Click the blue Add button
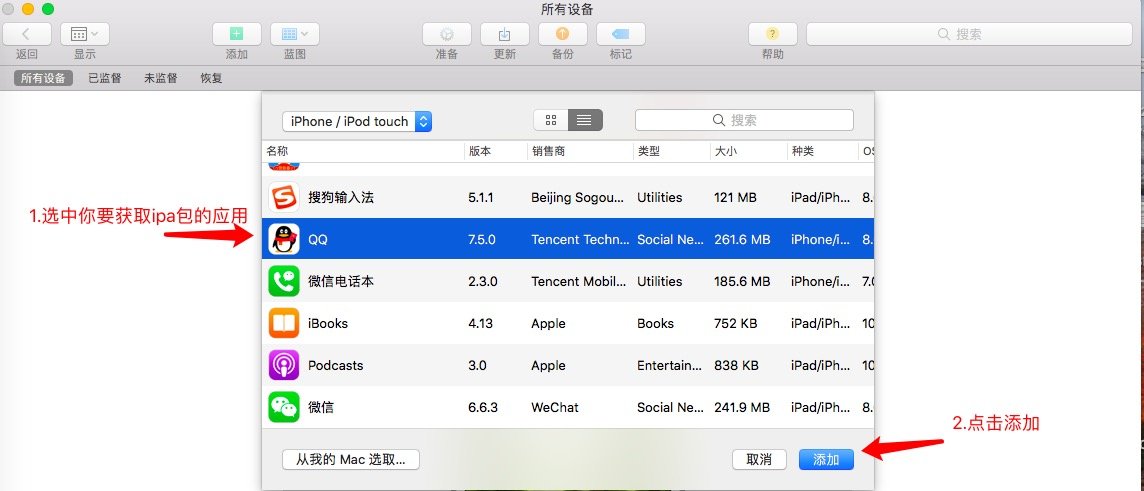1144x491 pixels. (826, 459)
